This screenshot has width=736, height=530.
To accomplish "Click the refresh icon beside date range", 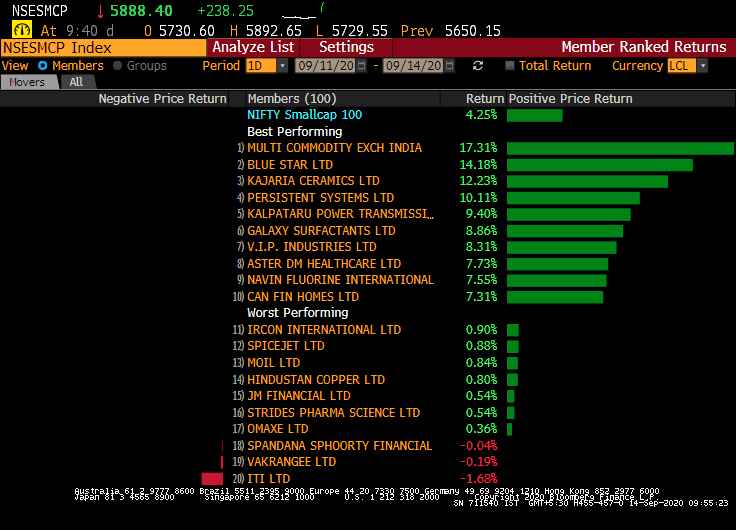I will pos(478,66).
